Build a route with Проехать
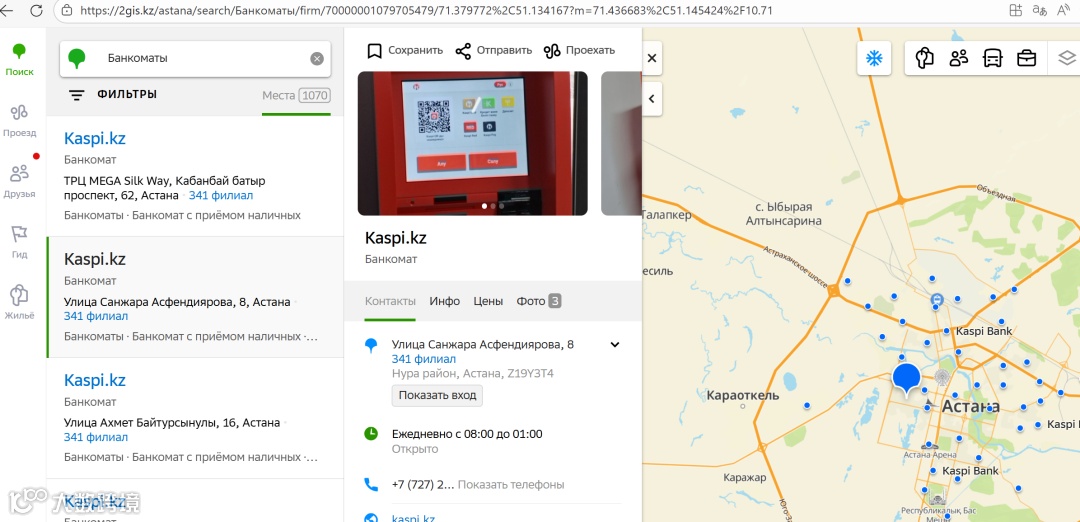This screenshot has width=1080, height=522. click(579, 50)
